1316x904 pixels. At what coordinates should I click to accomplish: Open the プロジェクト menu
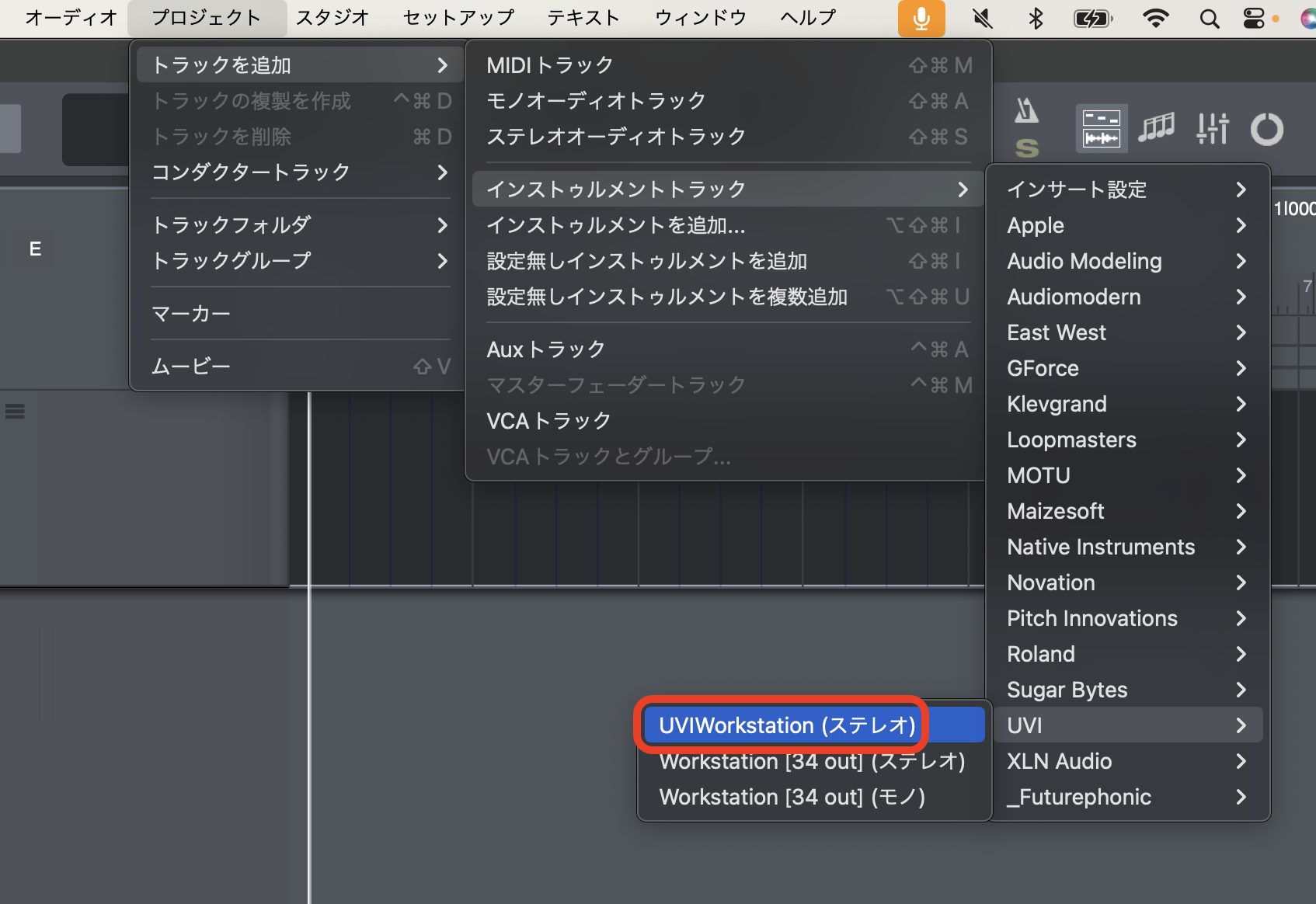(207, 18)
